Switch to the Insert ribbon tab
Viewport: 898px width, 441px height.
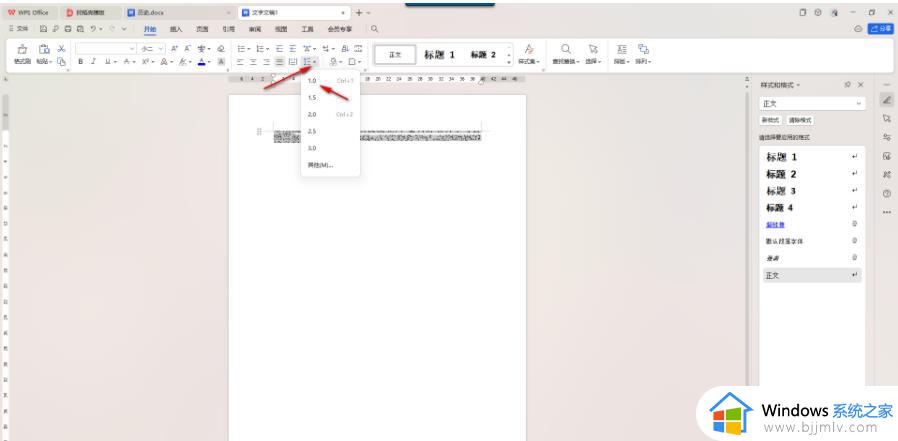pos(176,29)
